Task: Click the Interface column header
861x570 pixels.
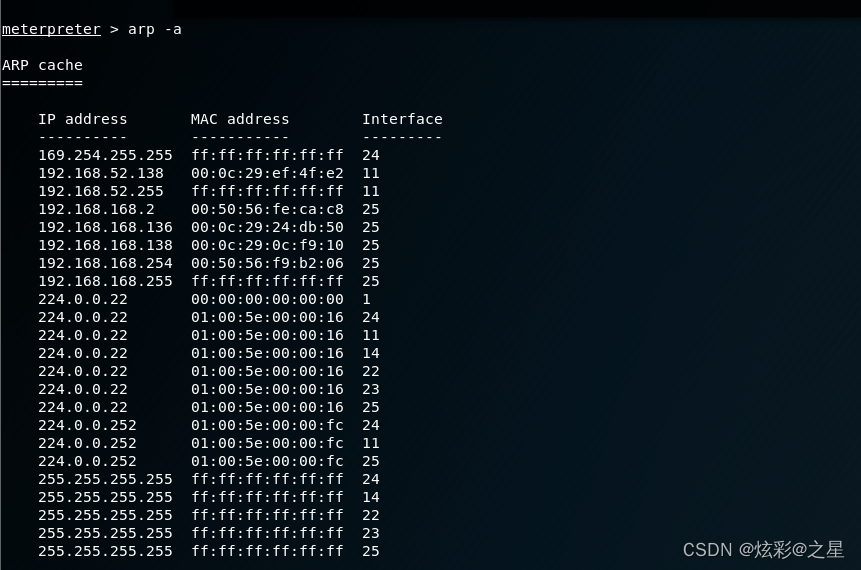Action: pos(402,119)
